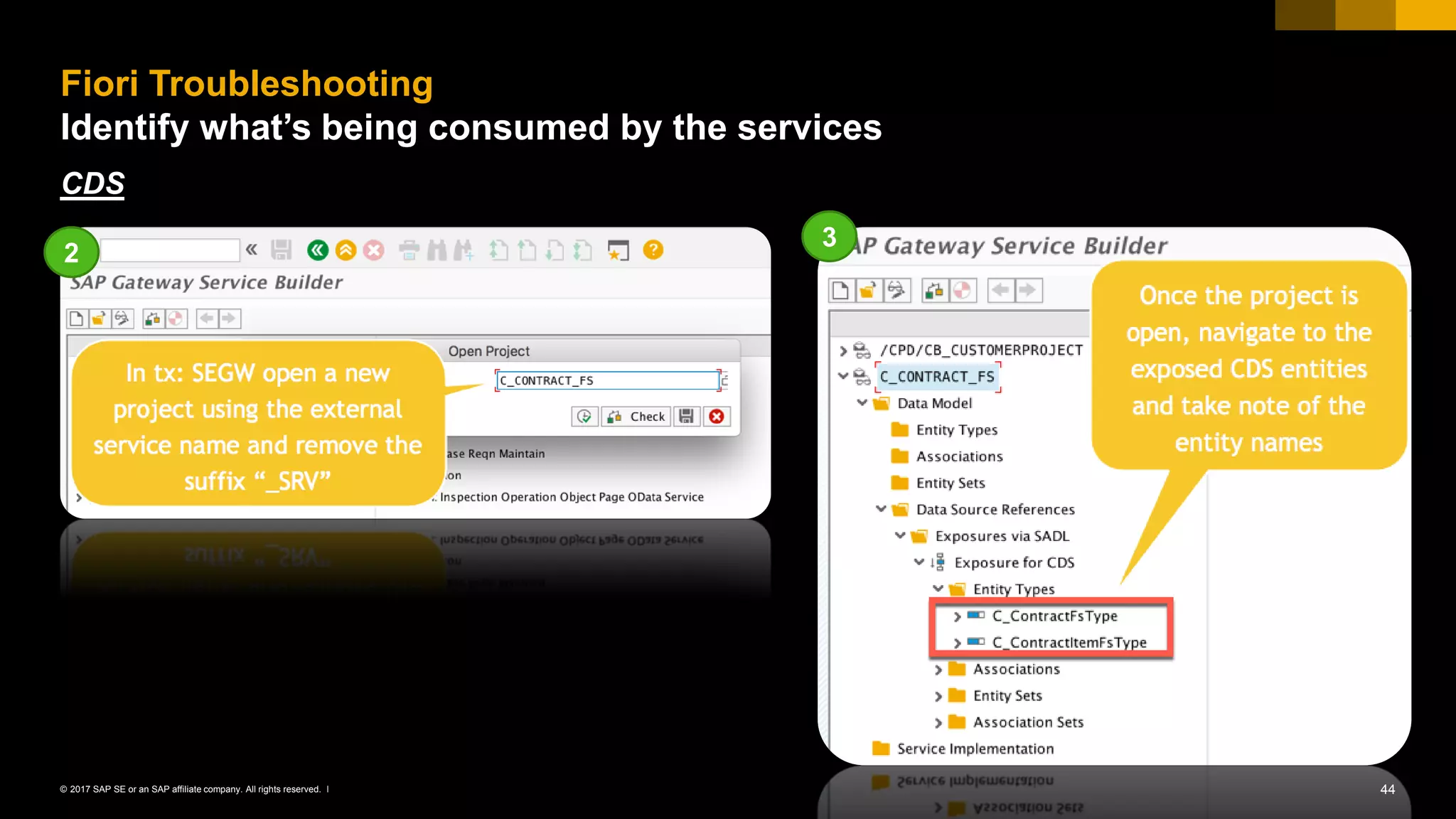The height and width of the screenshot is (819, 1456).
Task: Click the Continue clock-check icon in Open Project dialog
Action: coord(584,417)
